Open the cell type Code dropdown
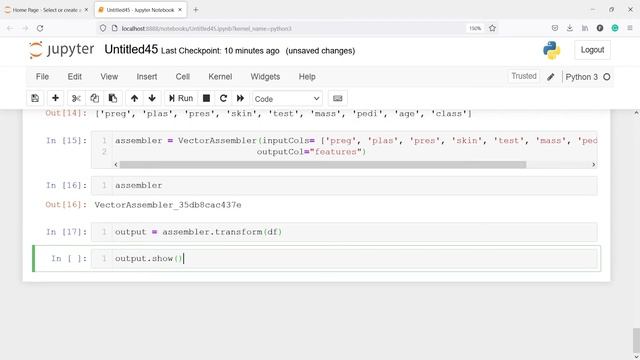 pyautogui.click(x=287, y=99)
